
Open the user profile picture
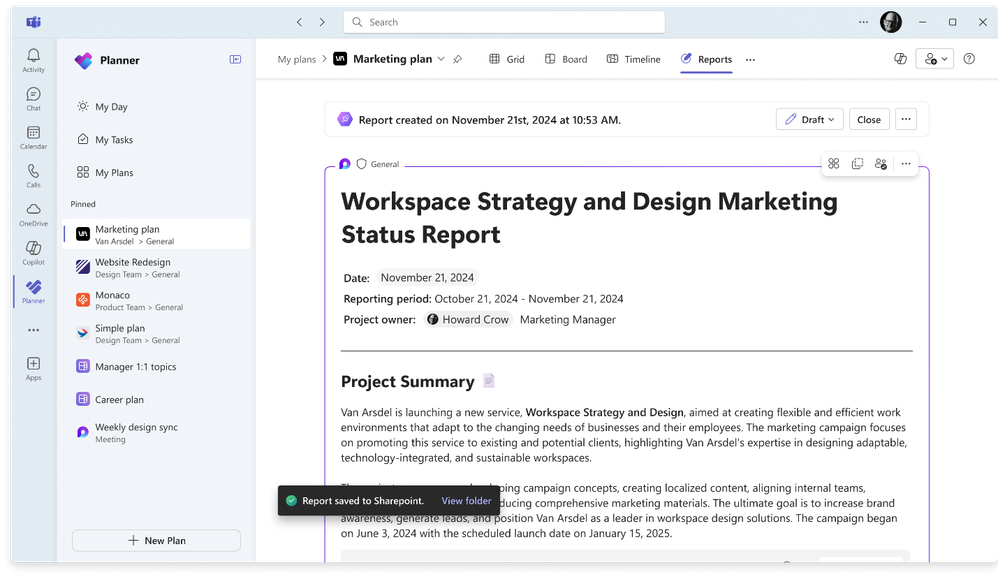890,22
